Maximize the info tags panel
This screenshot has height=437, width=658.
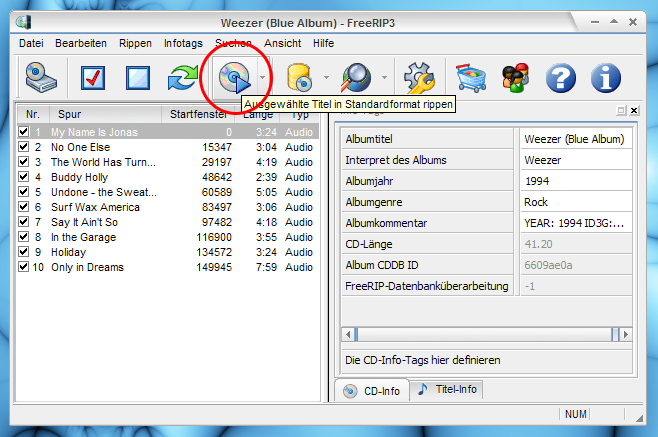(x=621, y=110)
